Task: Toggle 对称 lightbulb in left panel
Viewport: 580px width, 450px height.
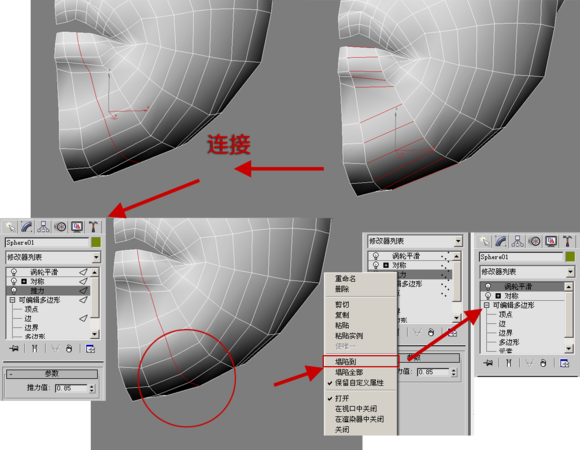Action: (14, 281)
